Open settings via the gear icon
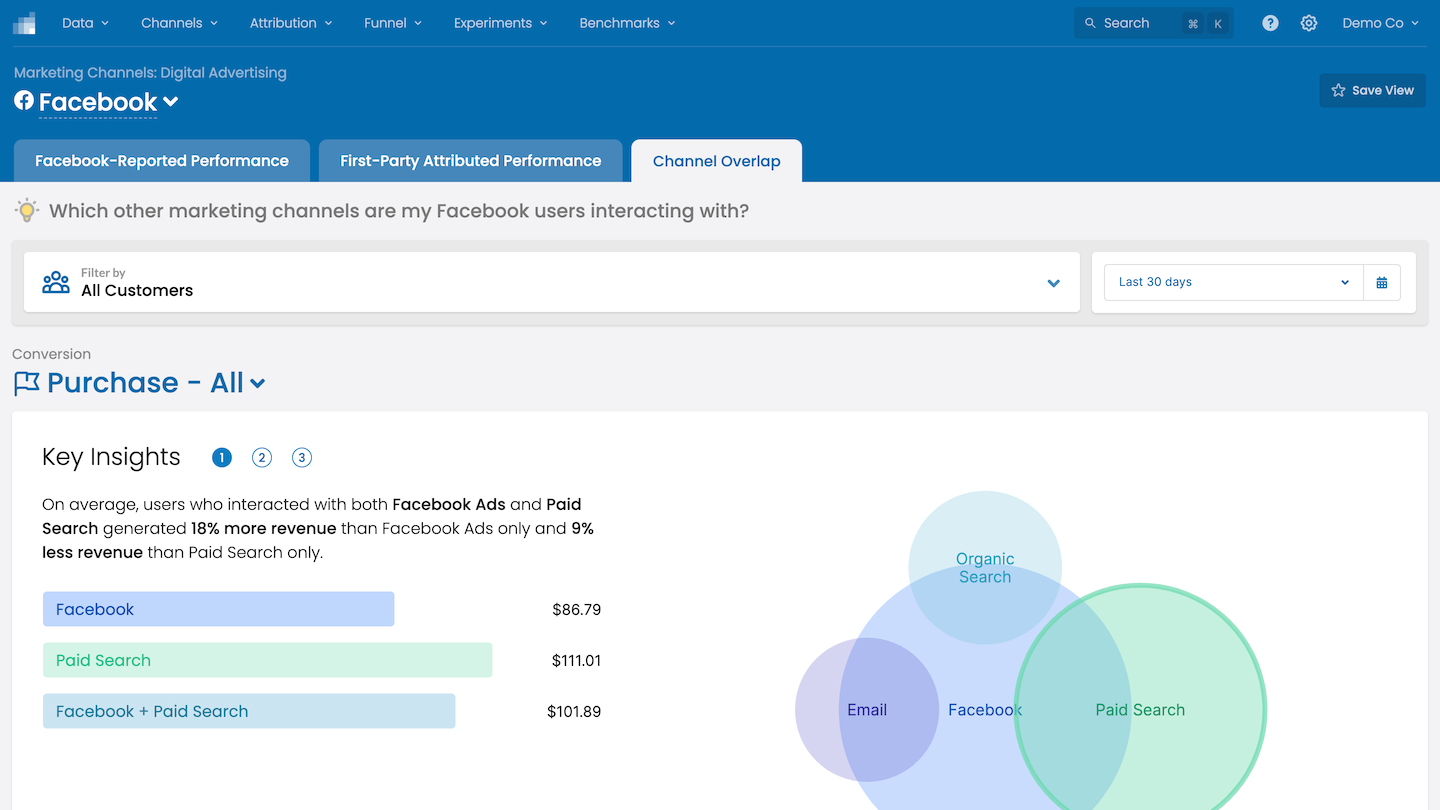 tap(1309, 23)
